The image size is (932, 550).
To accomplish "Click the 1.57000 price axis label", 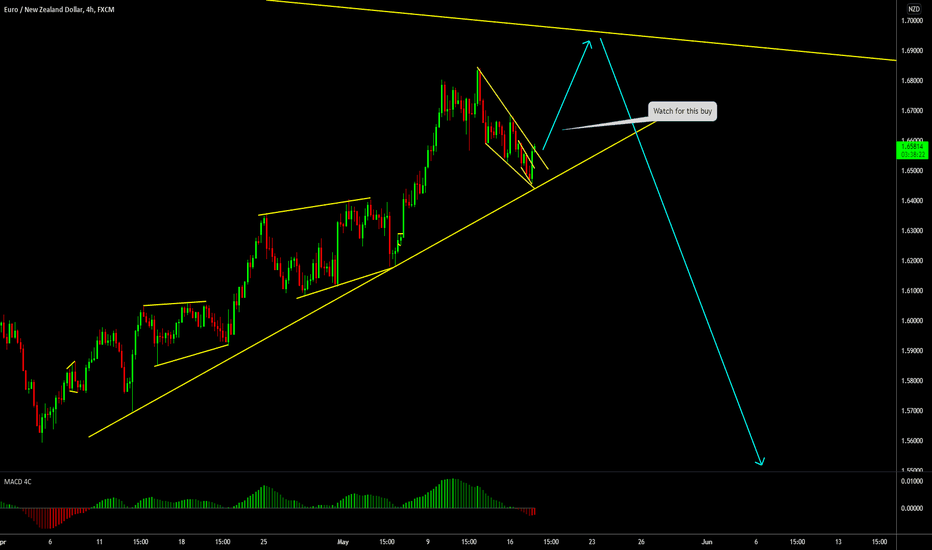I will [912, 411].
